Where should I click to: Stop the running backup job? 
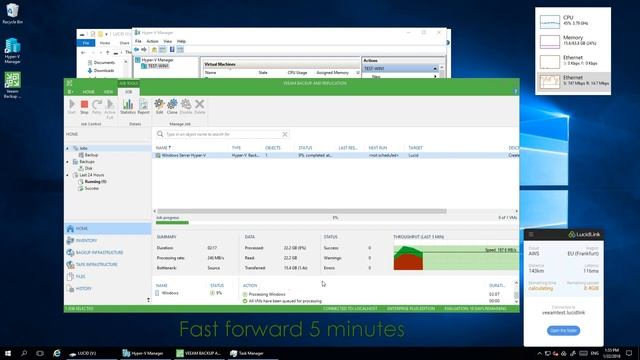point(84,107)
